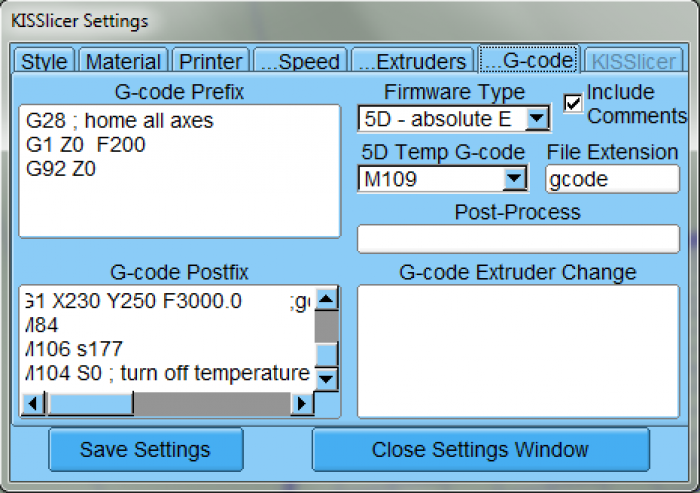700x493 pixels.
Task: Expand the 5D Temp G-code dropdown arrow
Action: click(x=515, y=179)
